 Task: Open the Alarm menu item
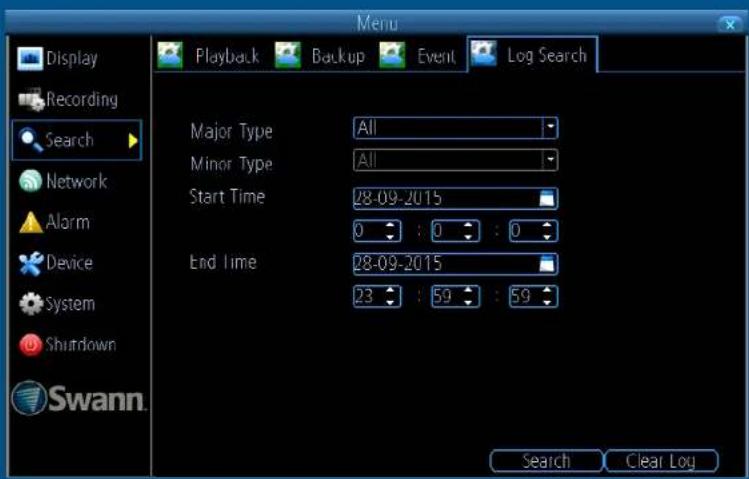coord(54,223)
